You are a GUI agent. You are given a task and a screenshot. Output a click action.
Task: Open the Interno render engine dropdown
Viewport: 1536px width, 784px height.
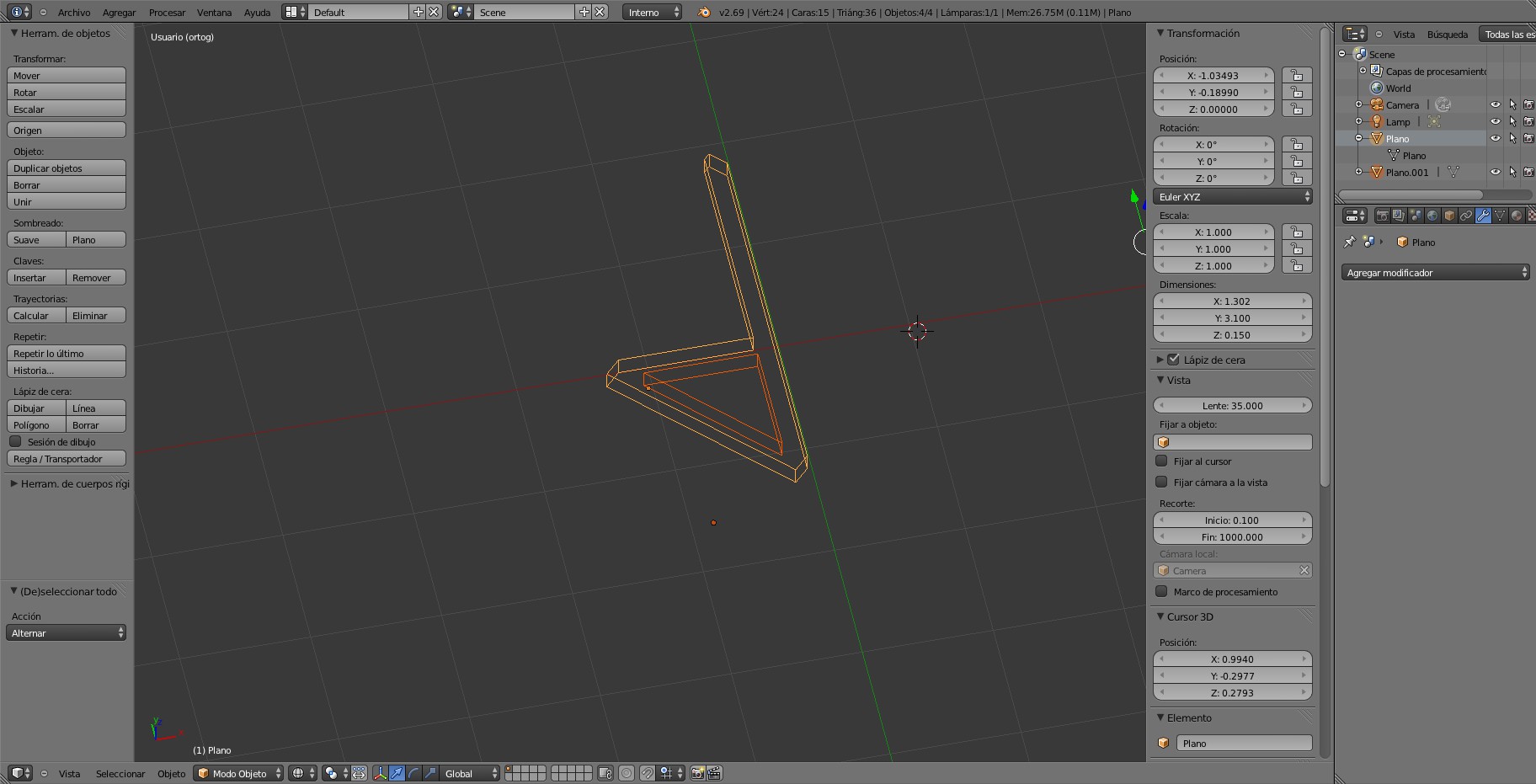[653, 12]
